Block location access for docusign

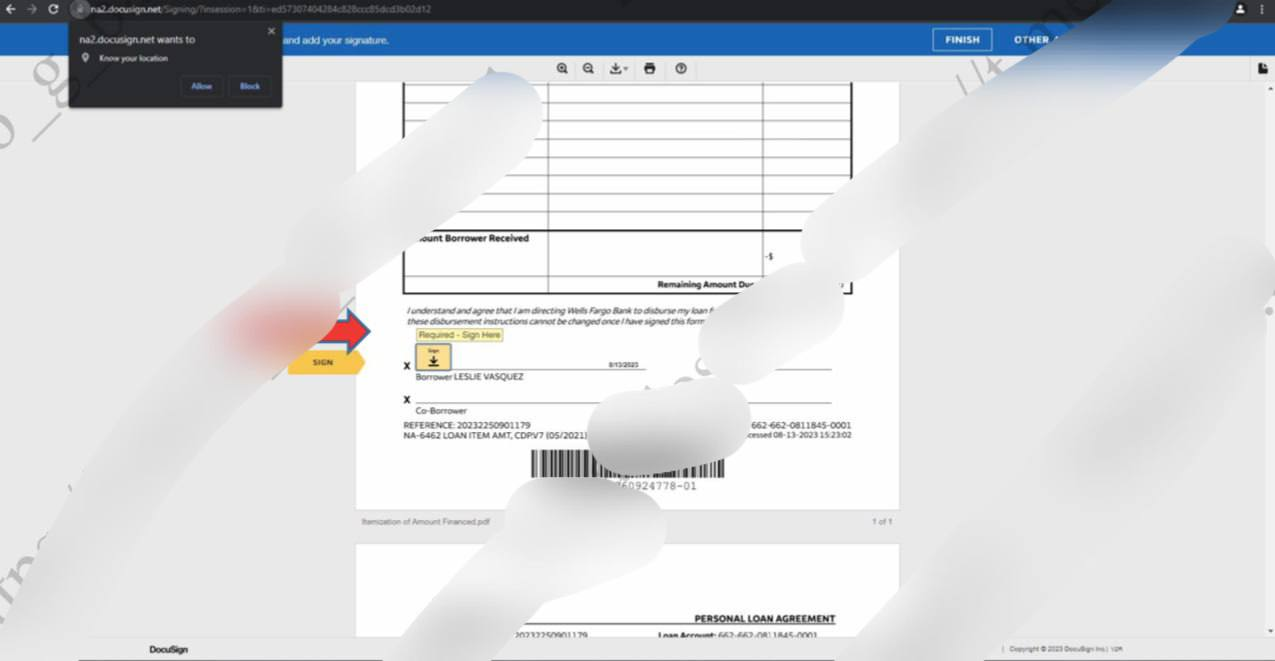coord(250,86)
